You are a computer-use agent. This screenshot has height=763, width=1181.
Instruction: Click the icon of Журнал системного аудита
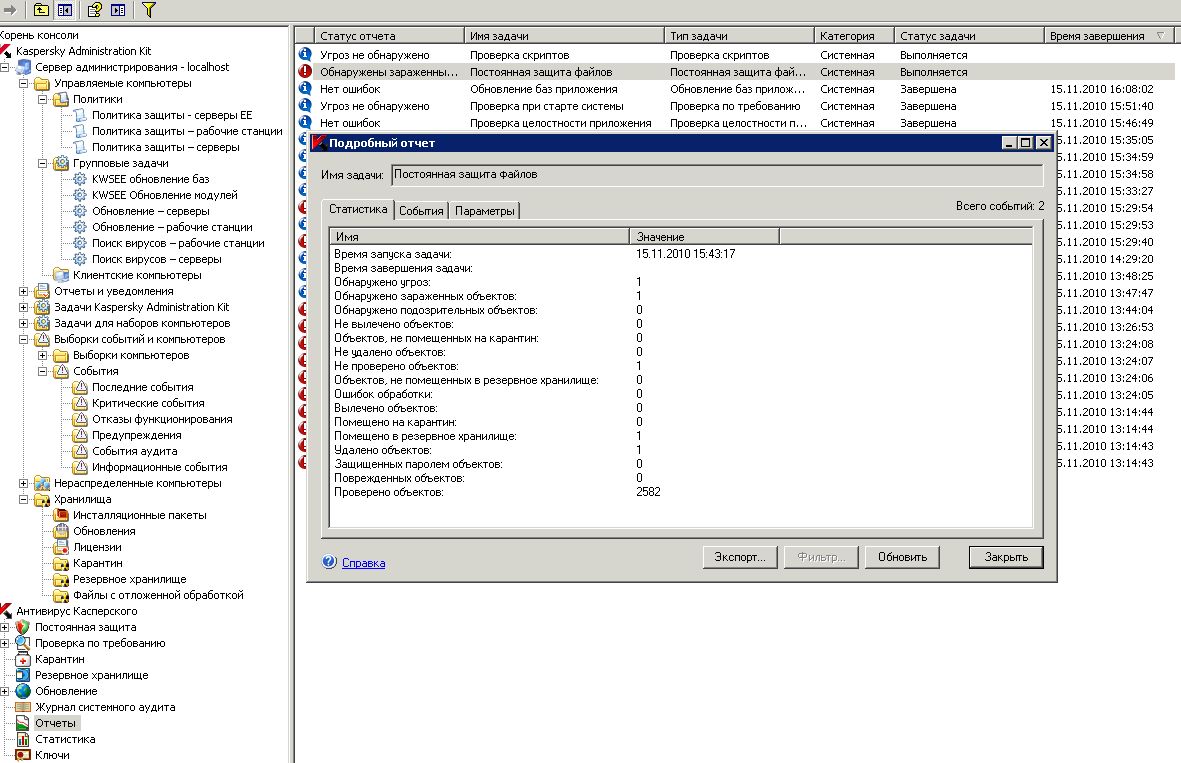click(x=23, y=707)
